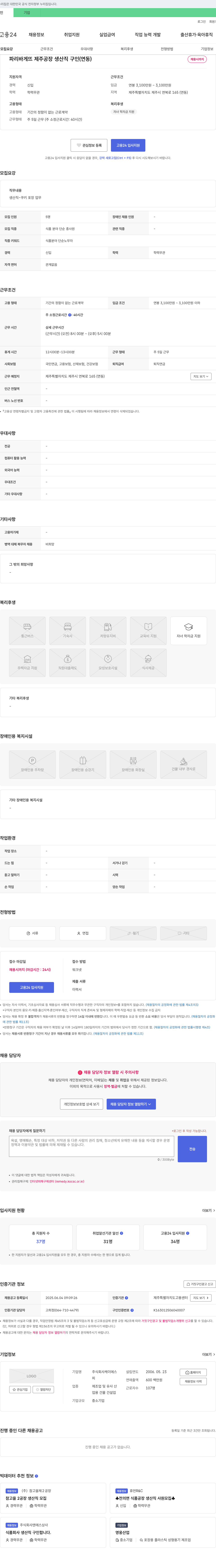Click the 필기 selection-method tile
This screenshot has height=1568, width=216.
click(133, 933)
